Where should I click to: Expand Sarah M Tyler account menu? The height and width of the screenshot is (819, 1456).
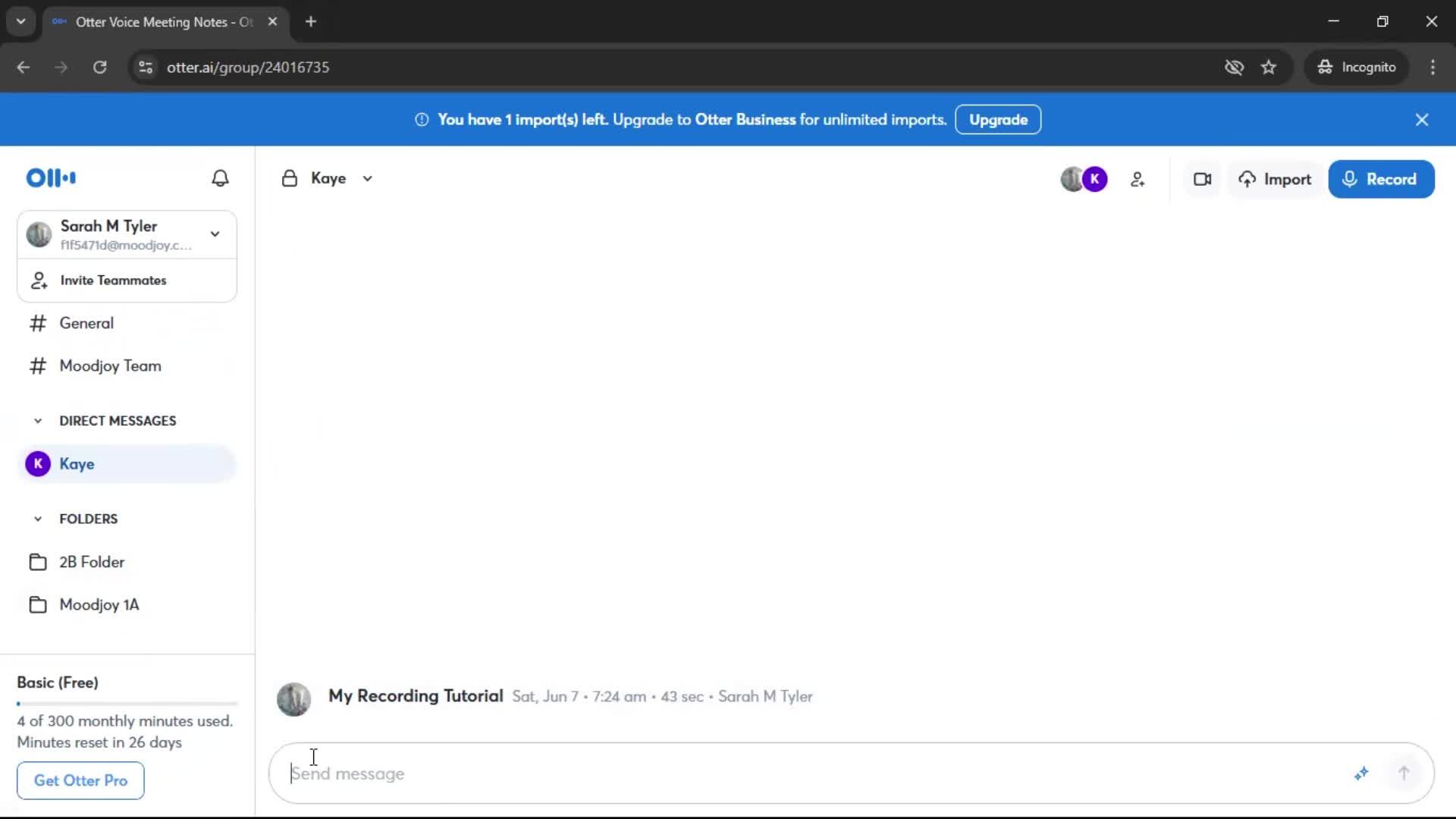(x=215, y=234)
